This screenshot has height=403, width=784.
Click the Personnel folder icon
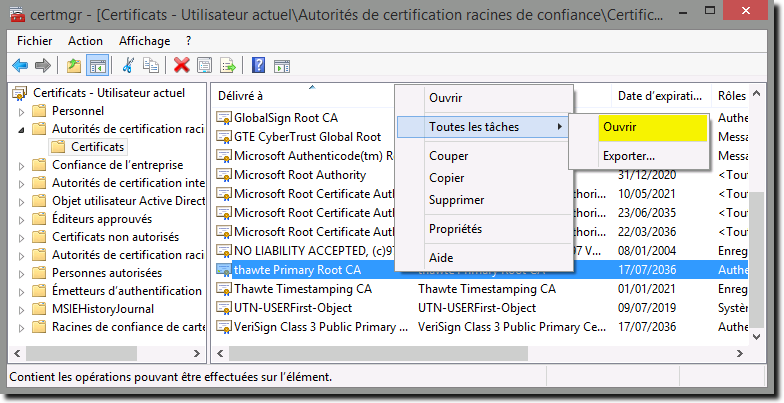(39, 110)
